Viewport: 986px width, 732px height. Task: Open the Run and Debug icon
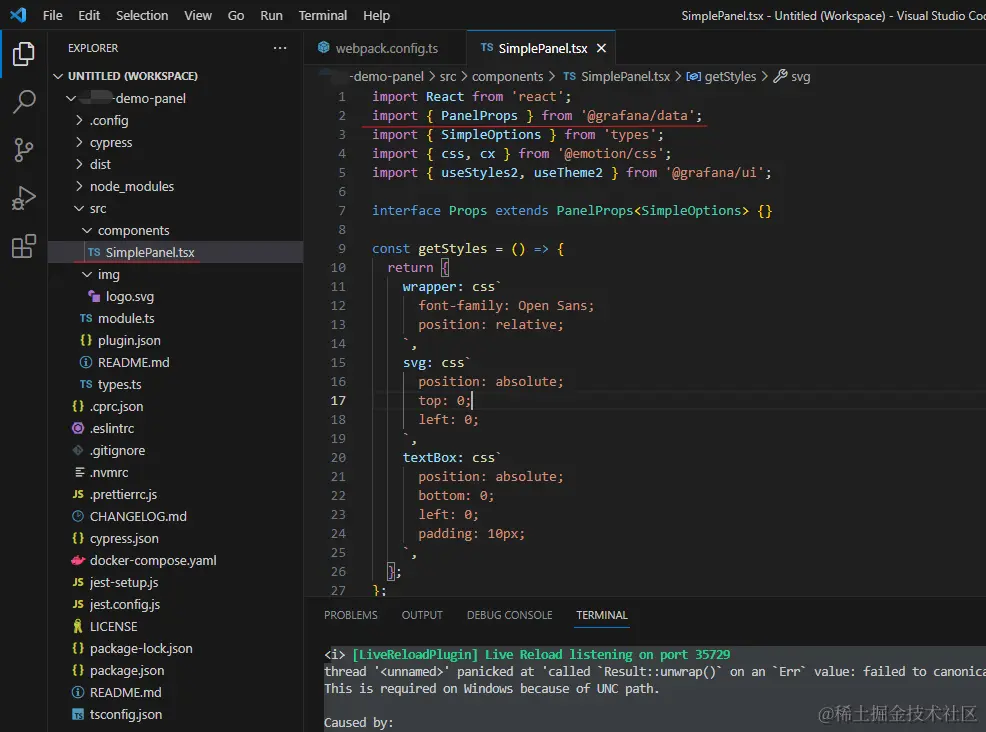(24, 198)
